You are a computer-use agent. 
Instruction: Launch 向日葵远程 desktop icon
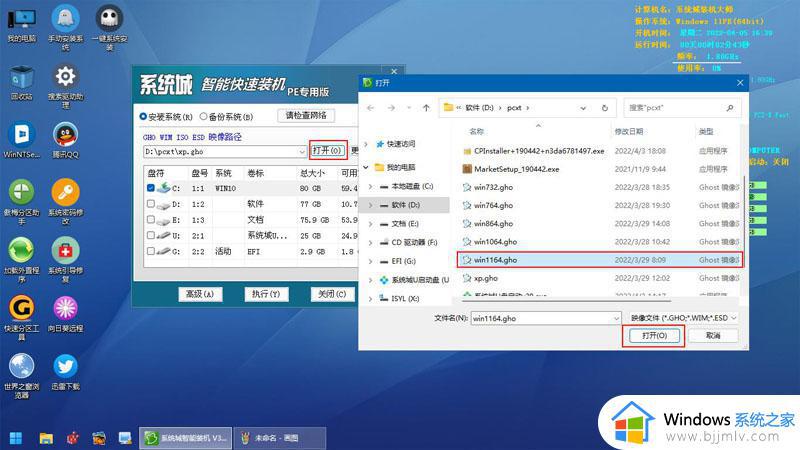(x=65, y=313)
